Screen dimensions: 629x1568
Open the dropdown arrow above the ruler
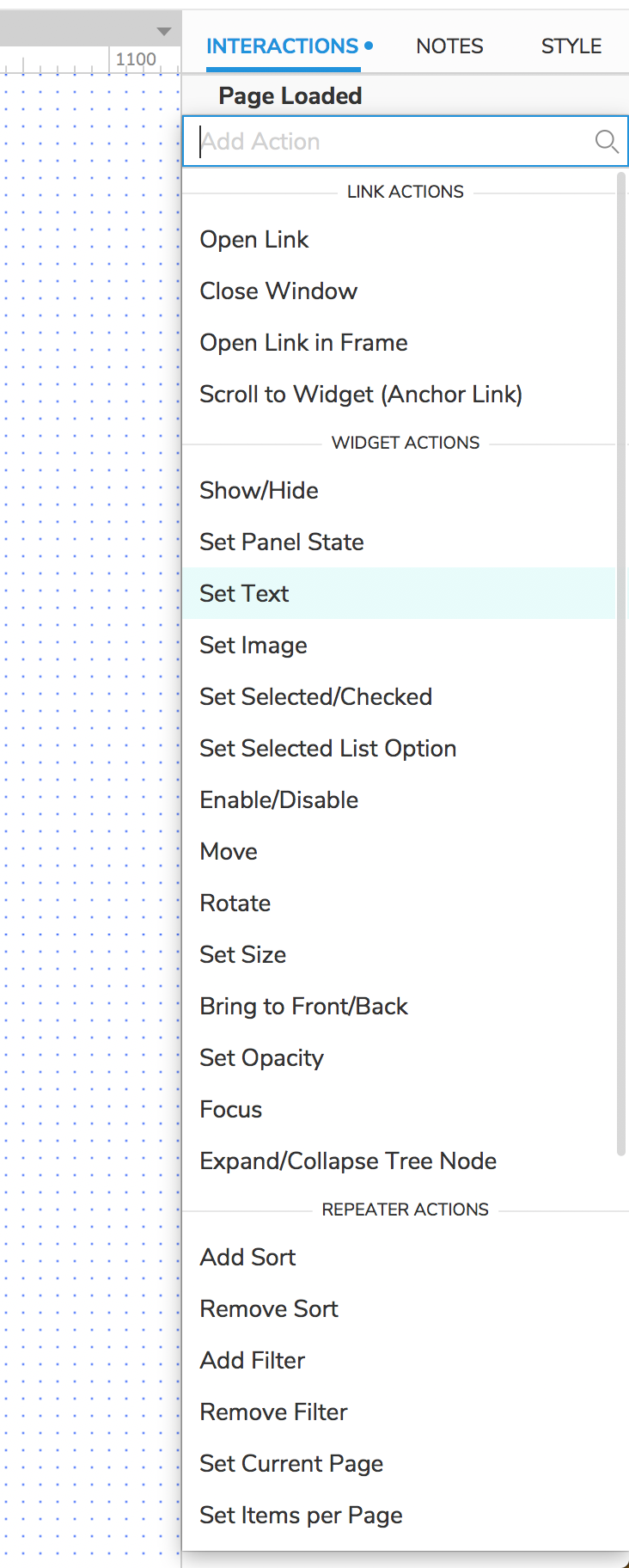164,32
